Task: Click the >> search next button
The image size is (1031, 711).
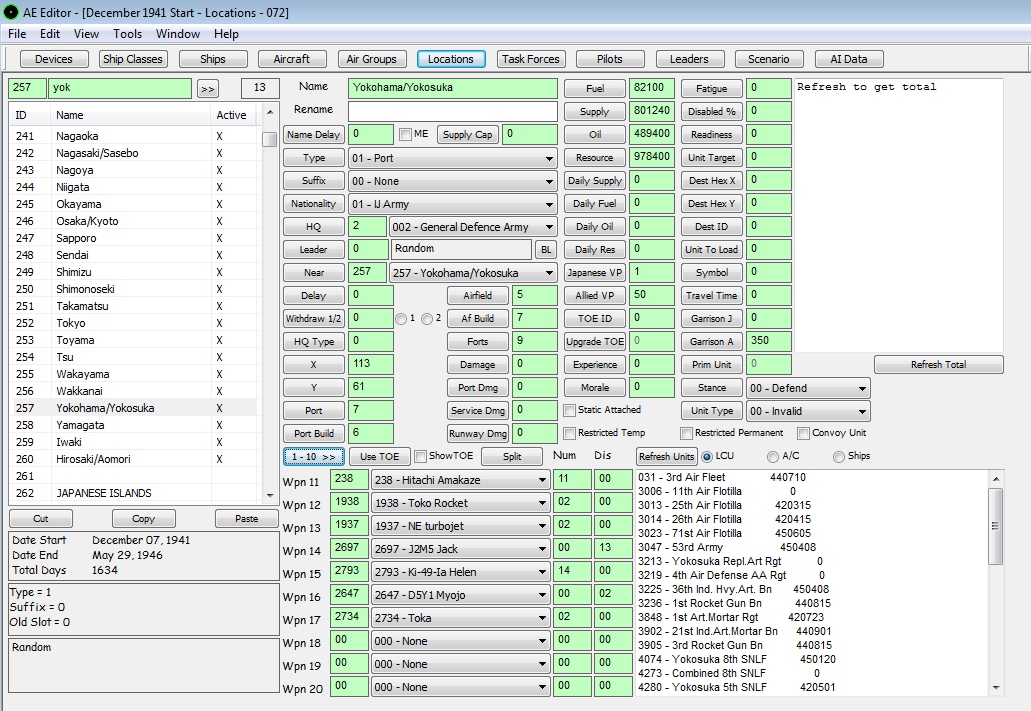Action: pos(208,89)
